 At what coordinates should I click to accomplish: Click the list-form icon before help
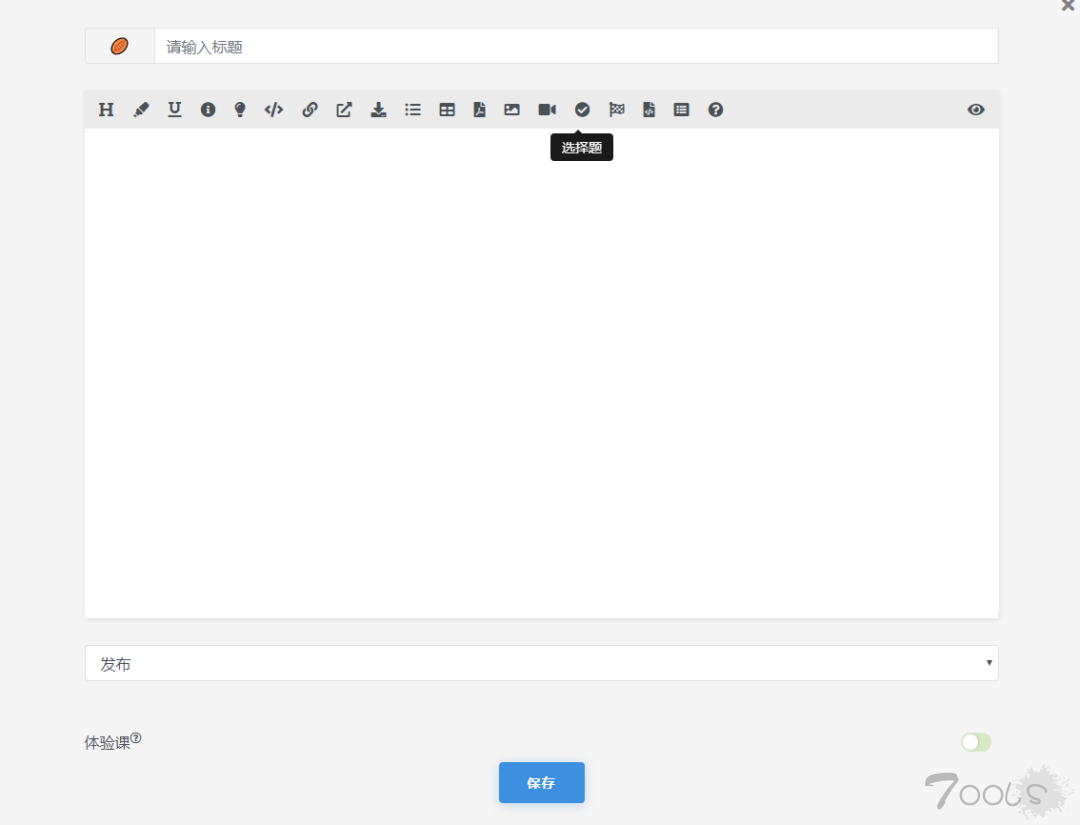(x=681, y=109)
